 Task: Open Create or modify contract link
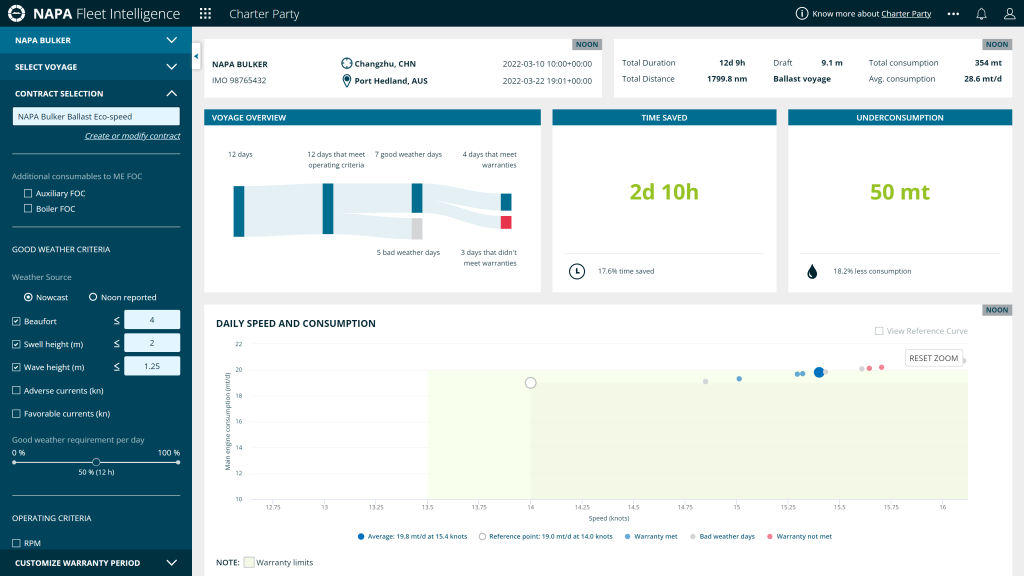pyautogui.click(x=132, y=136)
